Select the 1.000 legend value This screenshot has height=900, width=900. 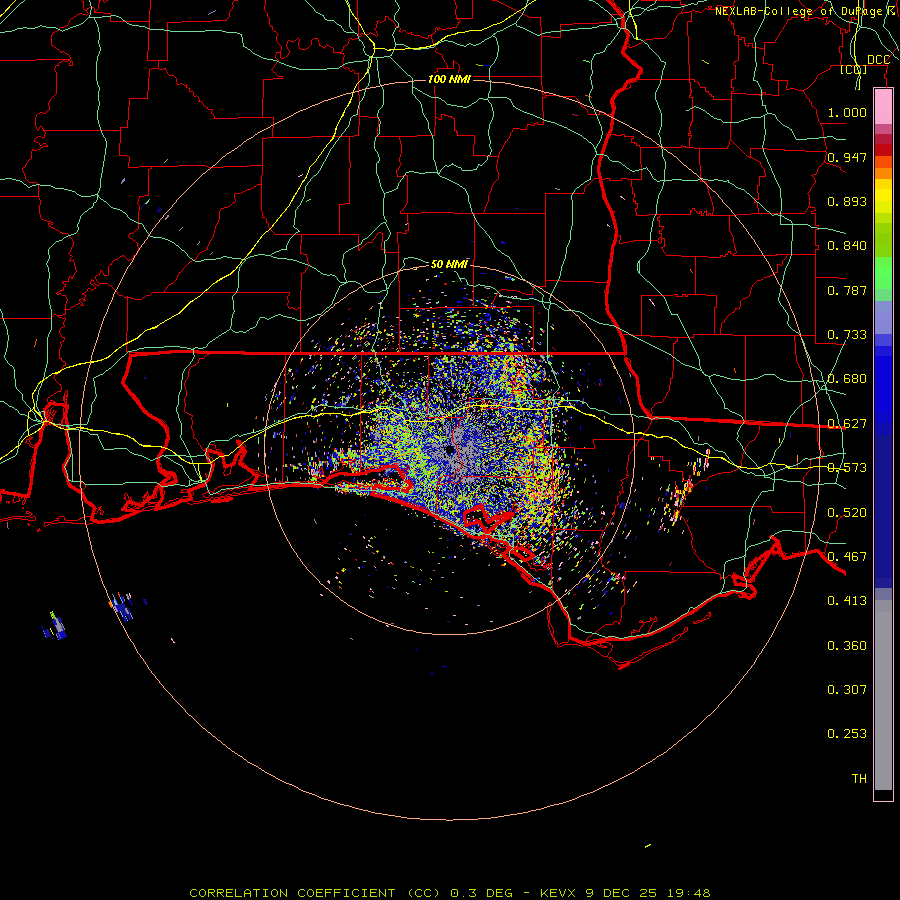[x=847, y=112]
